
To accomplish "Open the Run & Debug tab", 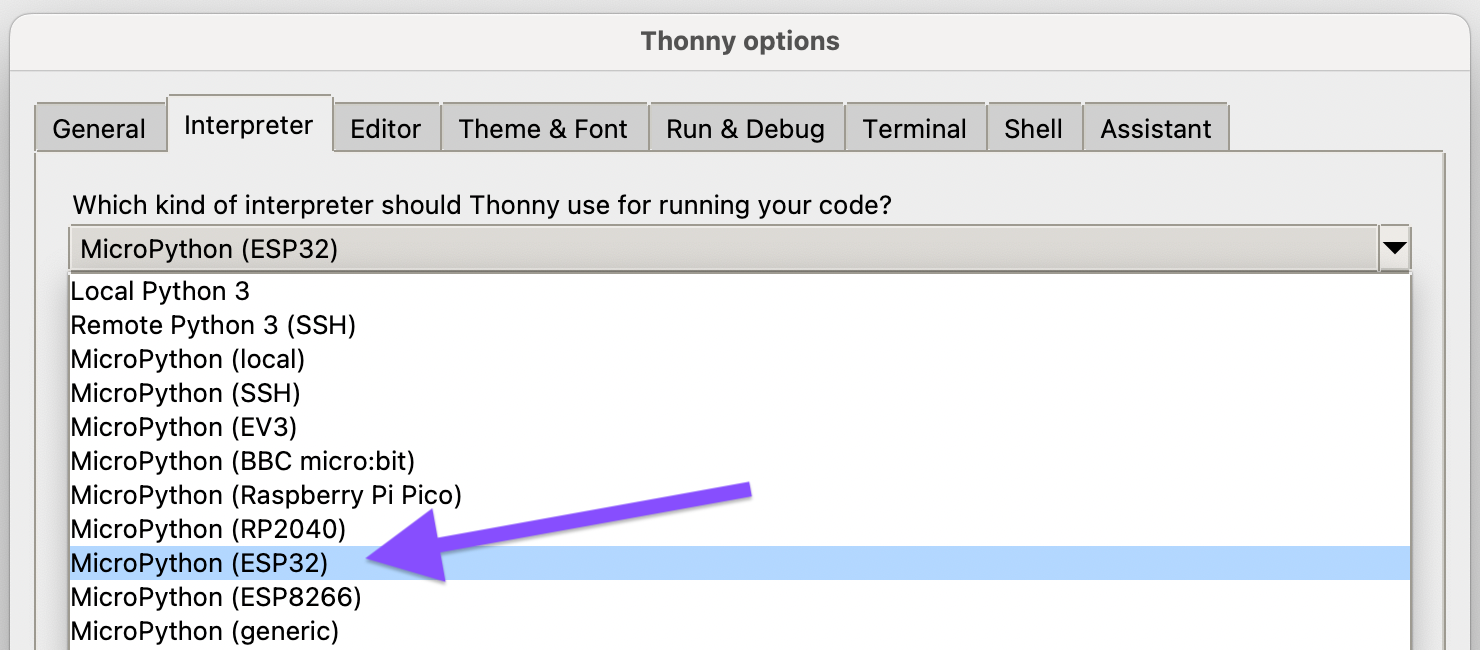I will tap(745, 129).
